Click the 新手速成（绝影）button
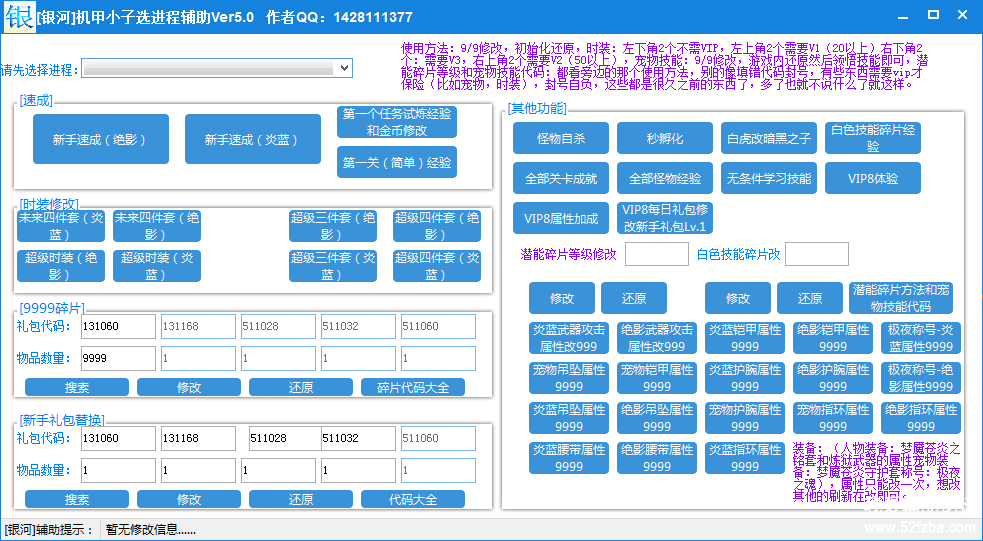 pyautogui.click(x=101, y=139)
